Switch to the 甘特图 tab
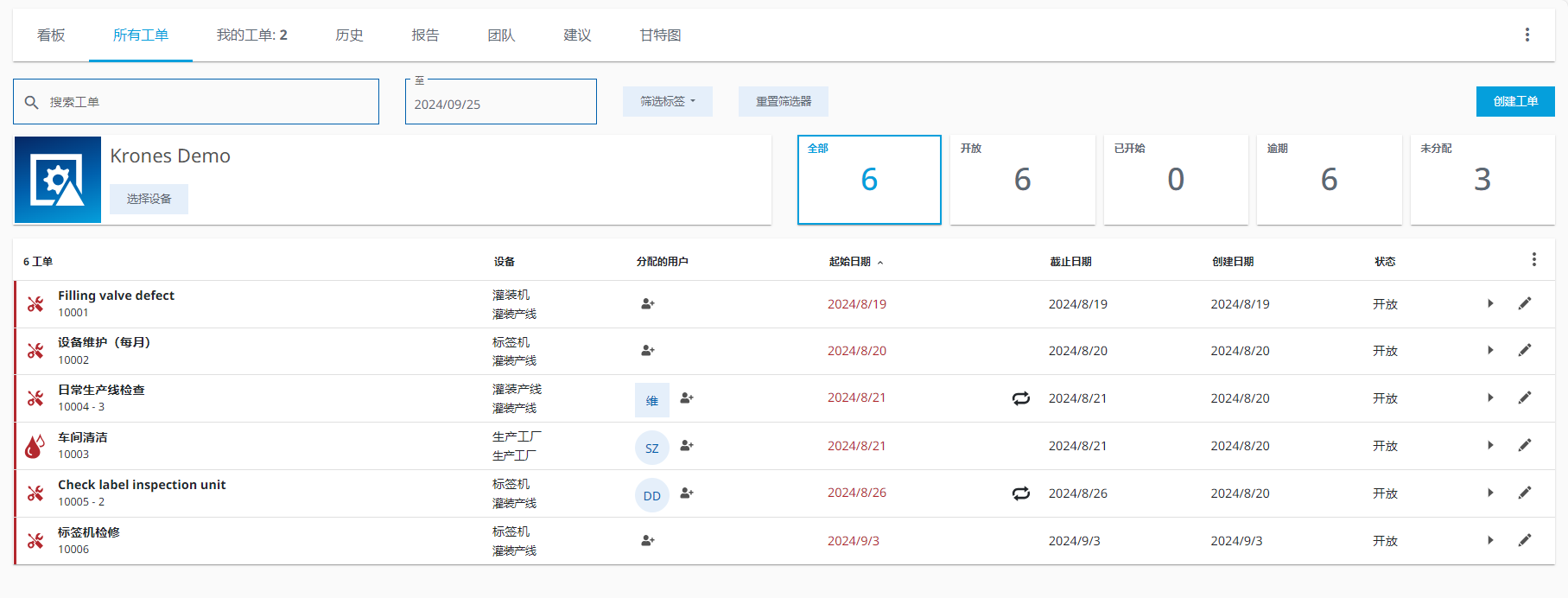 660,35
